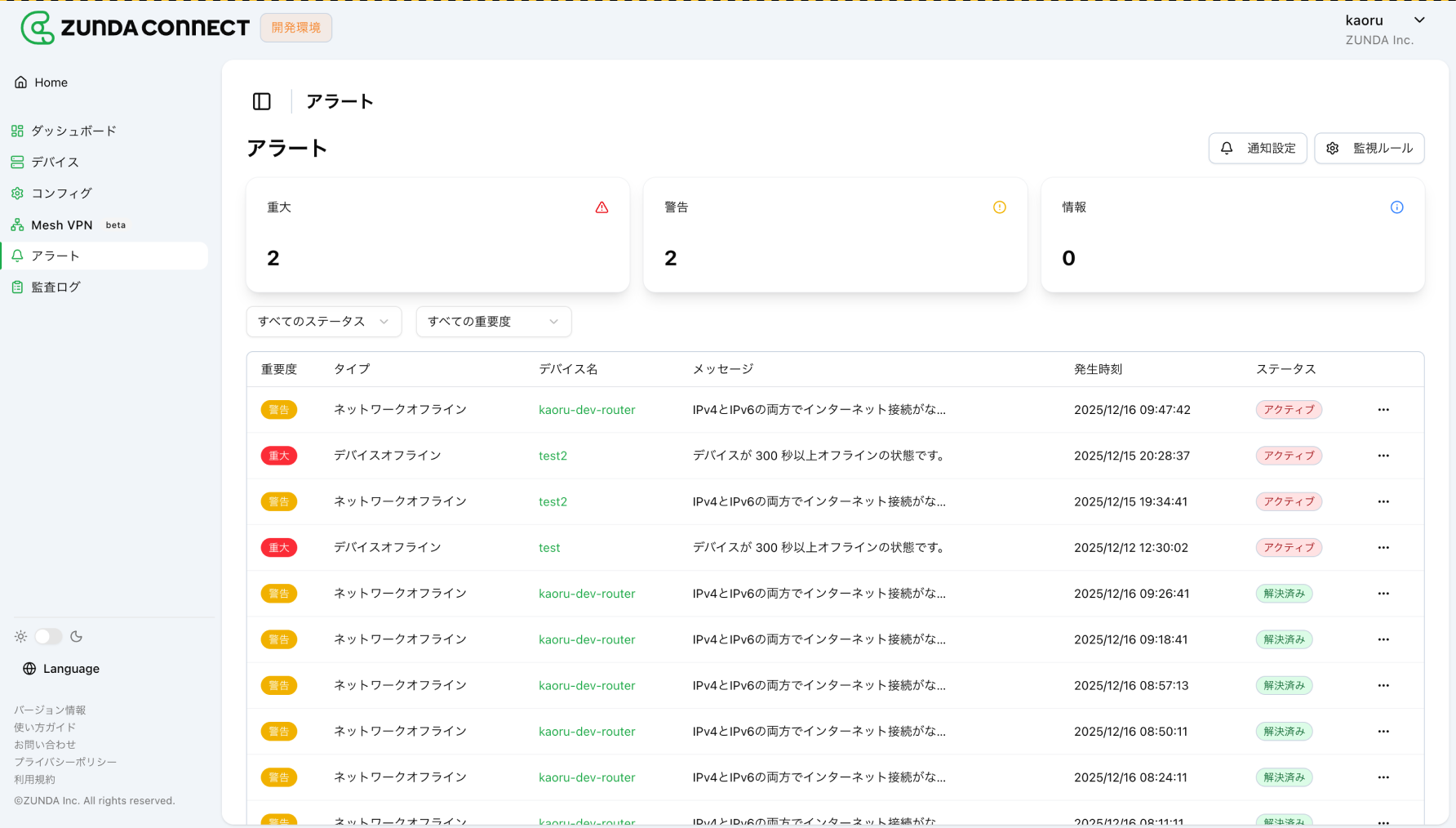
Task: Open three-dot menu for test device alert
Action: (x=1383, y=548)
